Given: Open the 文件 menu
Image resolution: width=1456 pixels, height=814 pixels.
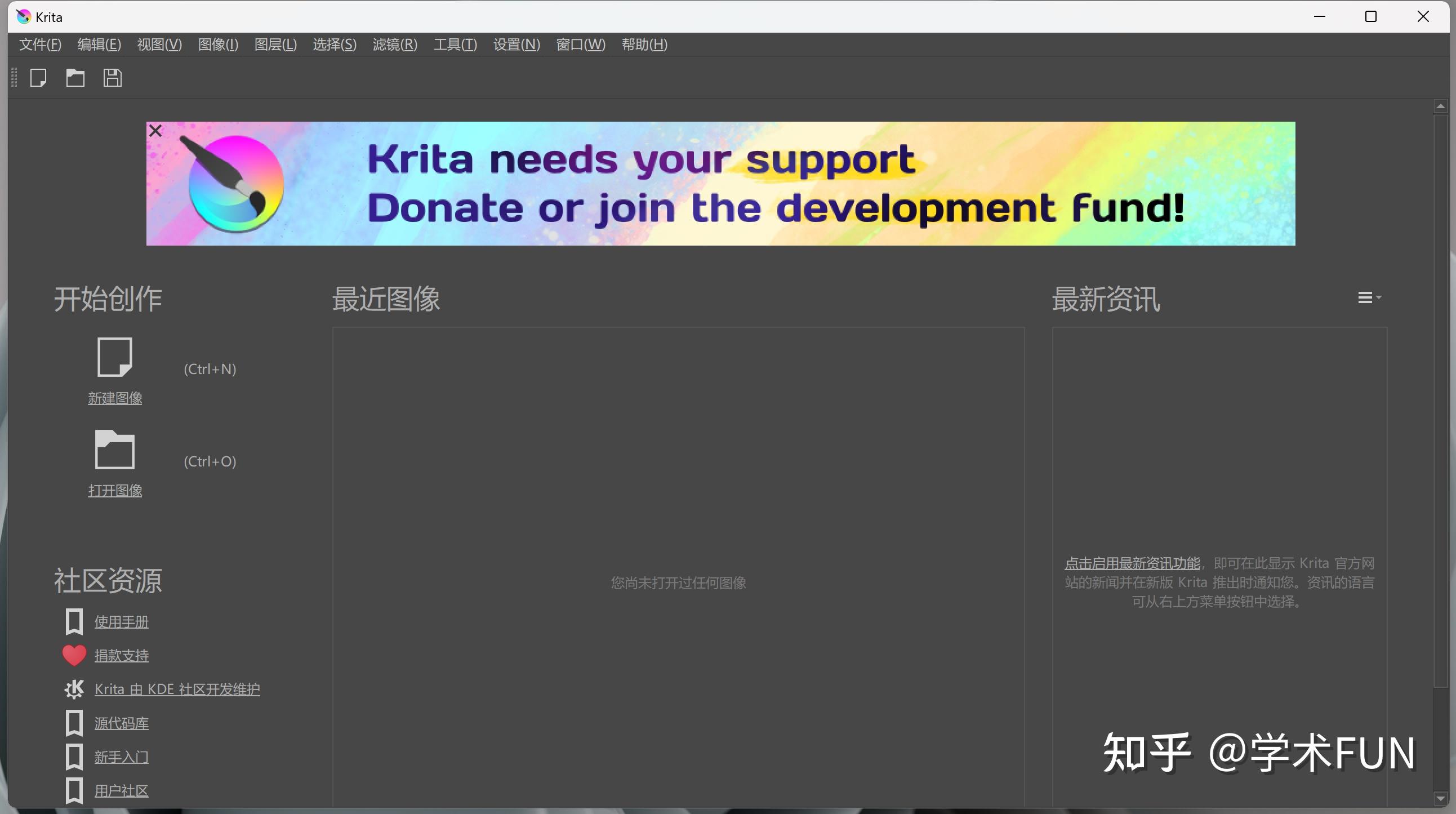Looking at the screenshot, I should (x=39, y=45).
